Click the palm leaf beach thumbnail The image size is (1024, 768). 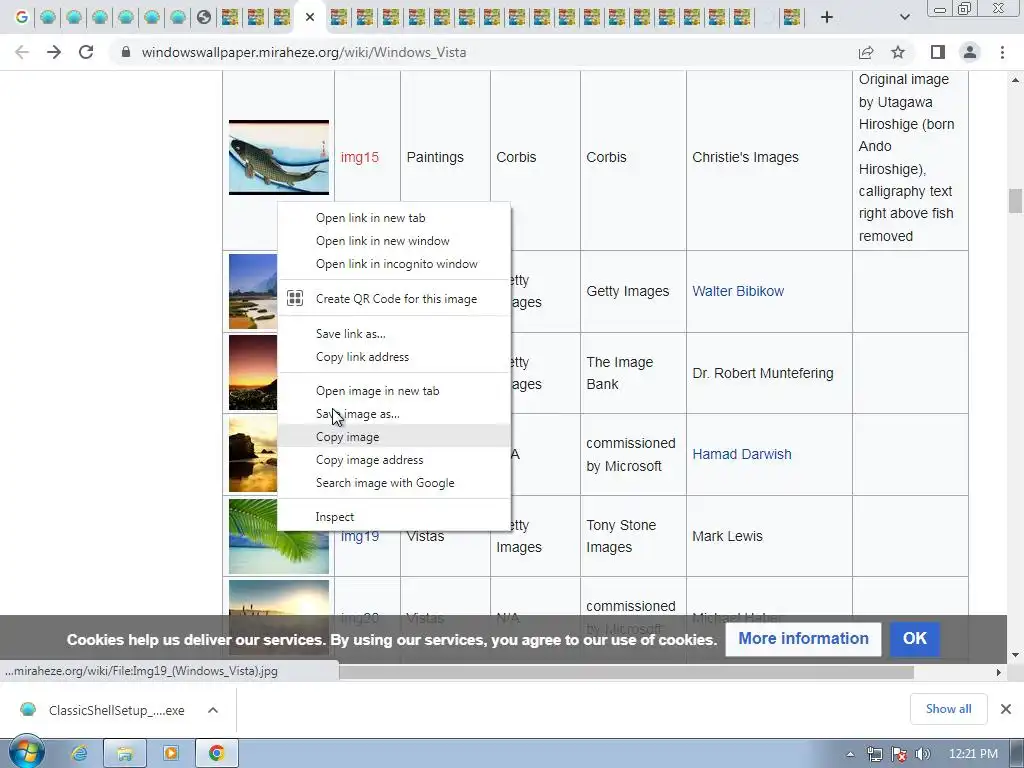pyautogui.click(x=279, y=537)
